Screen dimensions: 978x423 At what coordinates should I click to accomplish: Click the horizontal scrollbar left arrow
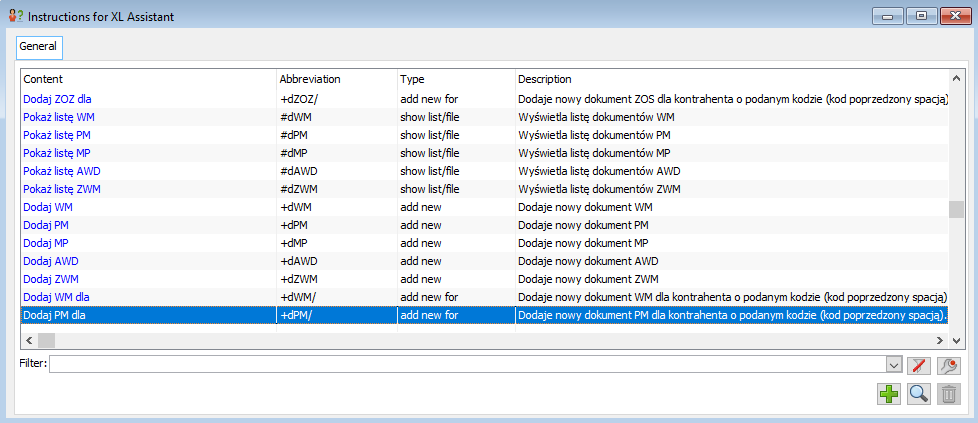(29, 340)
